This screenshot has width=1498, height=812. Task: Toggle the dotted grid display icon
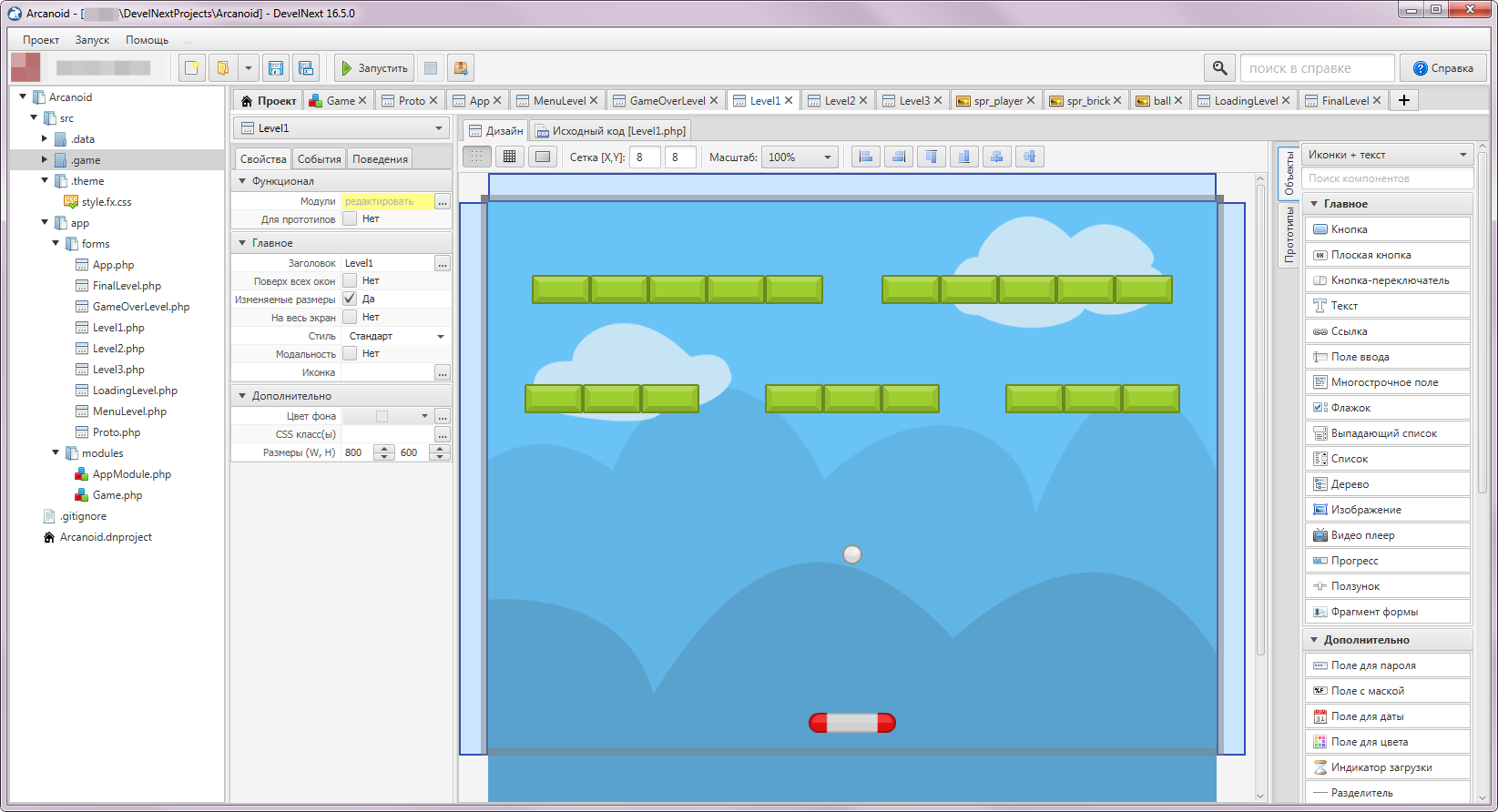click(x=477, y=157)
